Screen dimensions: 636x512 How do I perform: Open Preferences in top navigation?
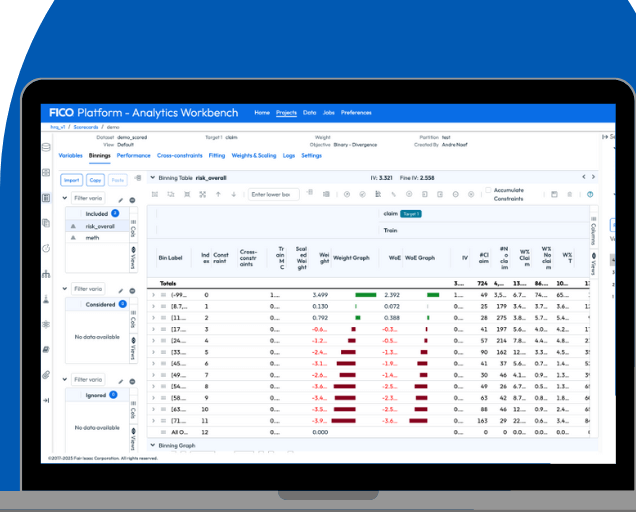[356, 112]
